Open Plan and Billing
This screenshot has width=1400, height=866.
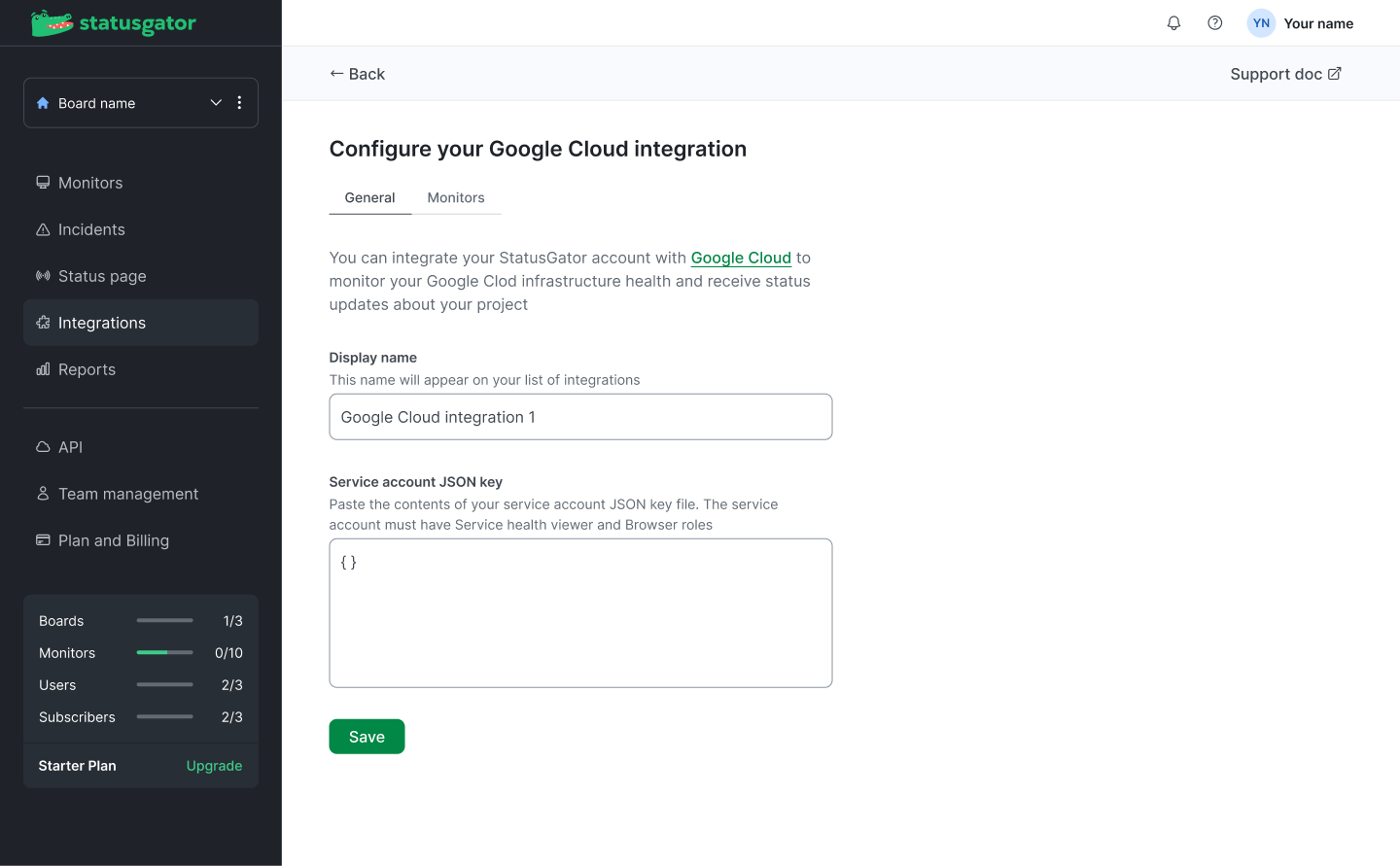[141, 540]
